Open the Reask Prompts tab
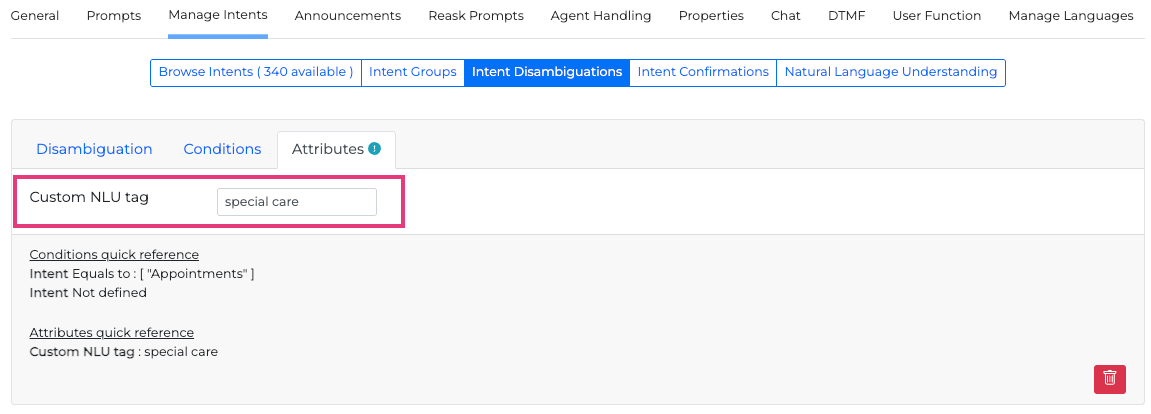The image size is (1151, 414). click(476, 16)
